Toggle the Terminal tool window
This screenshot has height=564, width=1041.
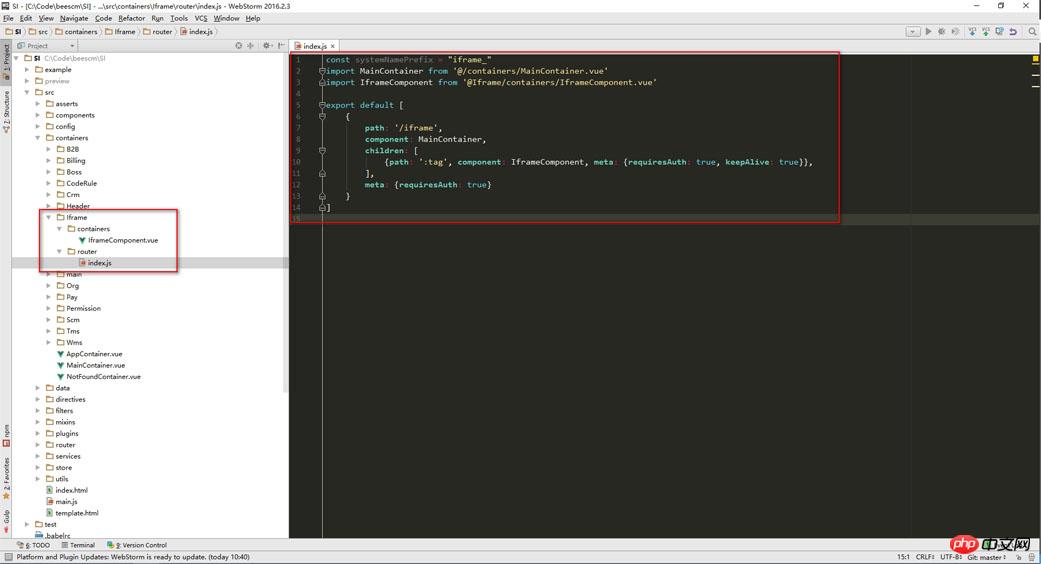coord(77,545)
